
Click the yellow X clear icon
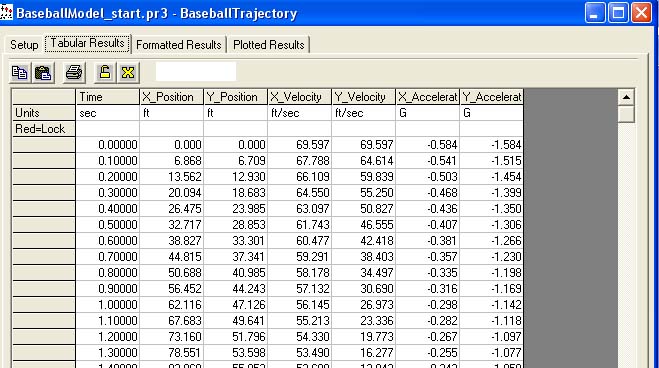coord(128,73)
